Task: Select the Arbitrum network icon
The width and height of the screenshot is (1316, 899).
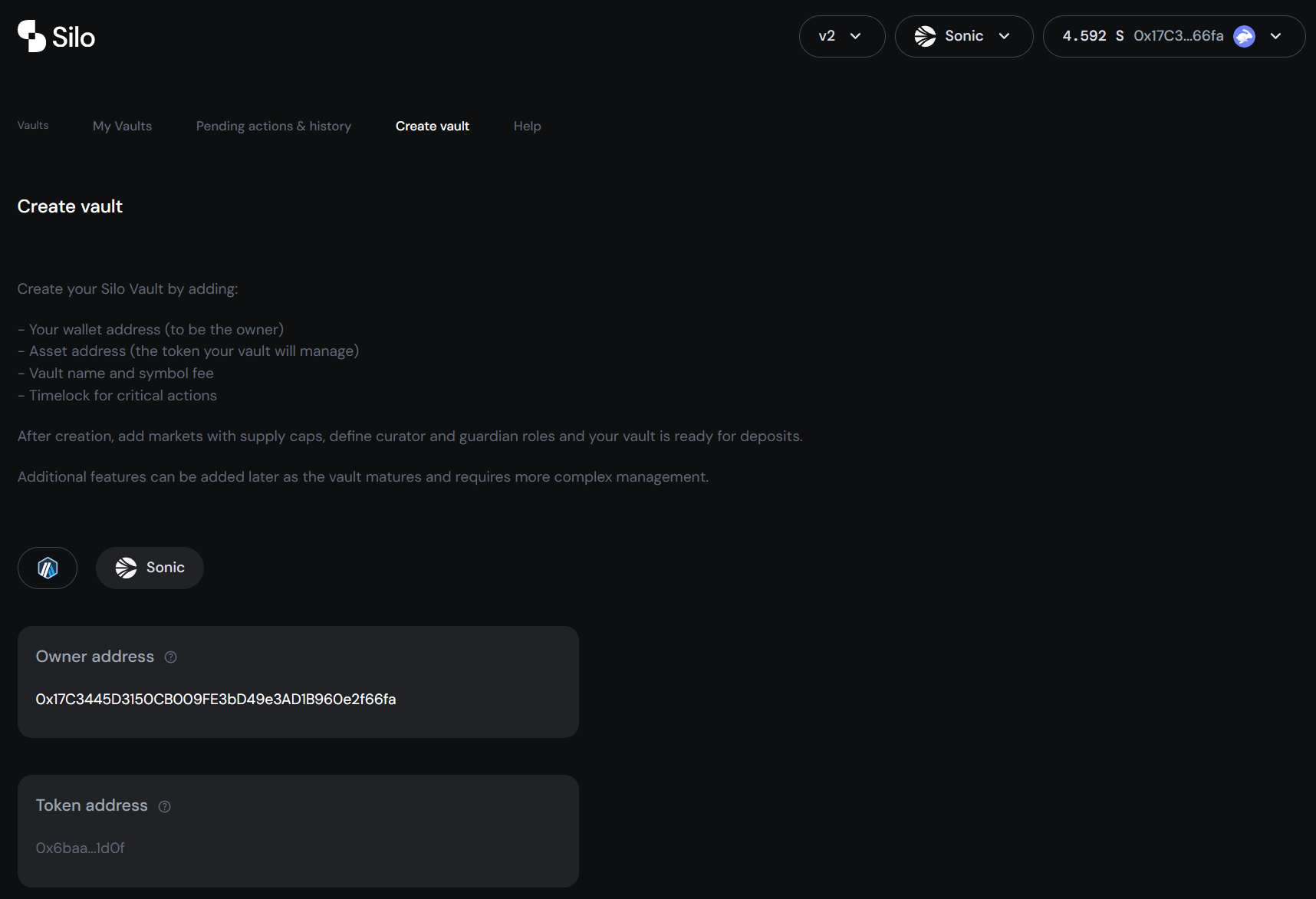Action: click(47, 568)
